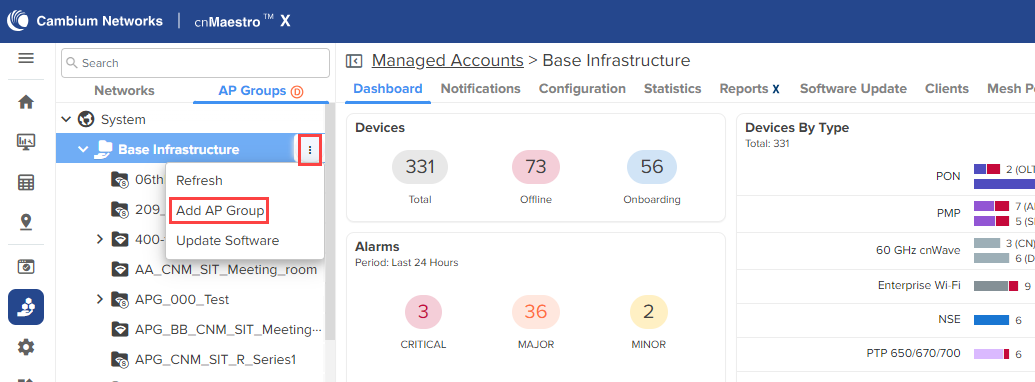This screenshot has height=382, width=1035.
Task: Collapse the System tree node
Action: point(66,119)
